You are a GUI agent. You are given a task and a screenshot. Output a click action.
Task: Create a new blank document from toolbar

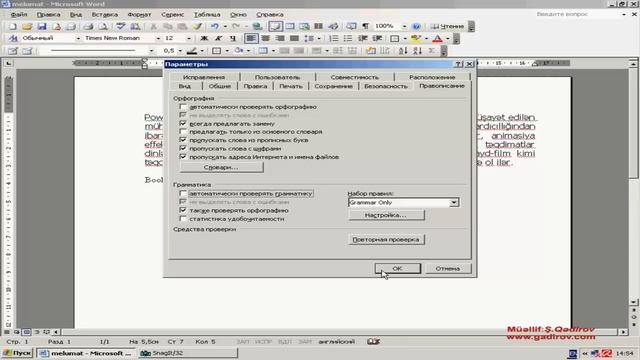pos(13,27)
